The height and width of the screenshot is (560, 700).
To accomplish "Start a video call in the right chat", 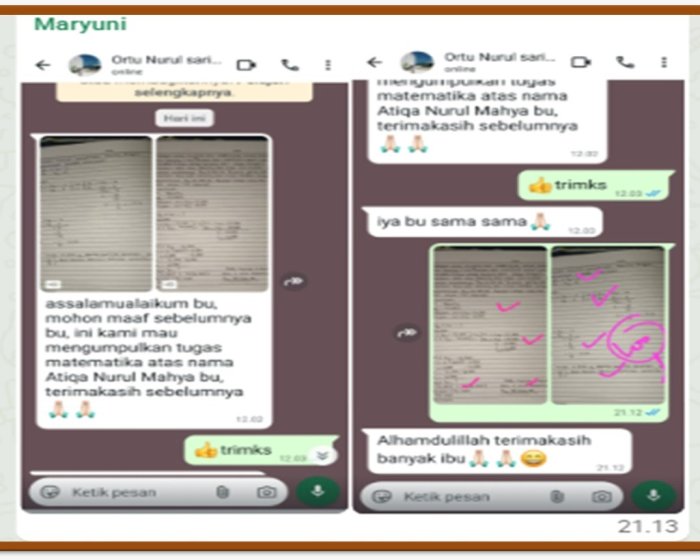I will [x=580, y=62].
